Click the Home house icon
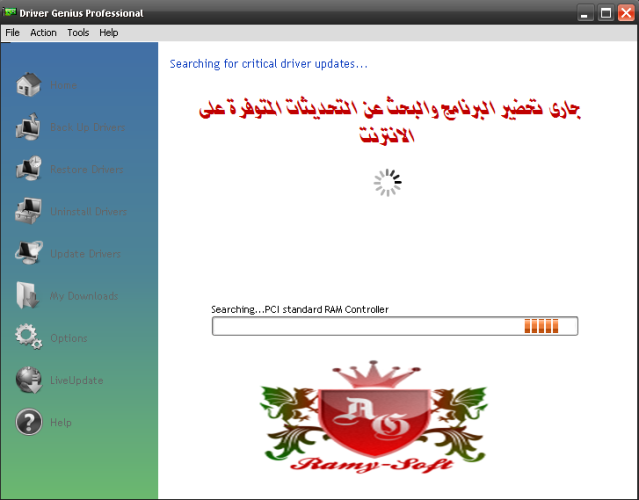This screenshot has height=500, width=639. tap(29, 85)
